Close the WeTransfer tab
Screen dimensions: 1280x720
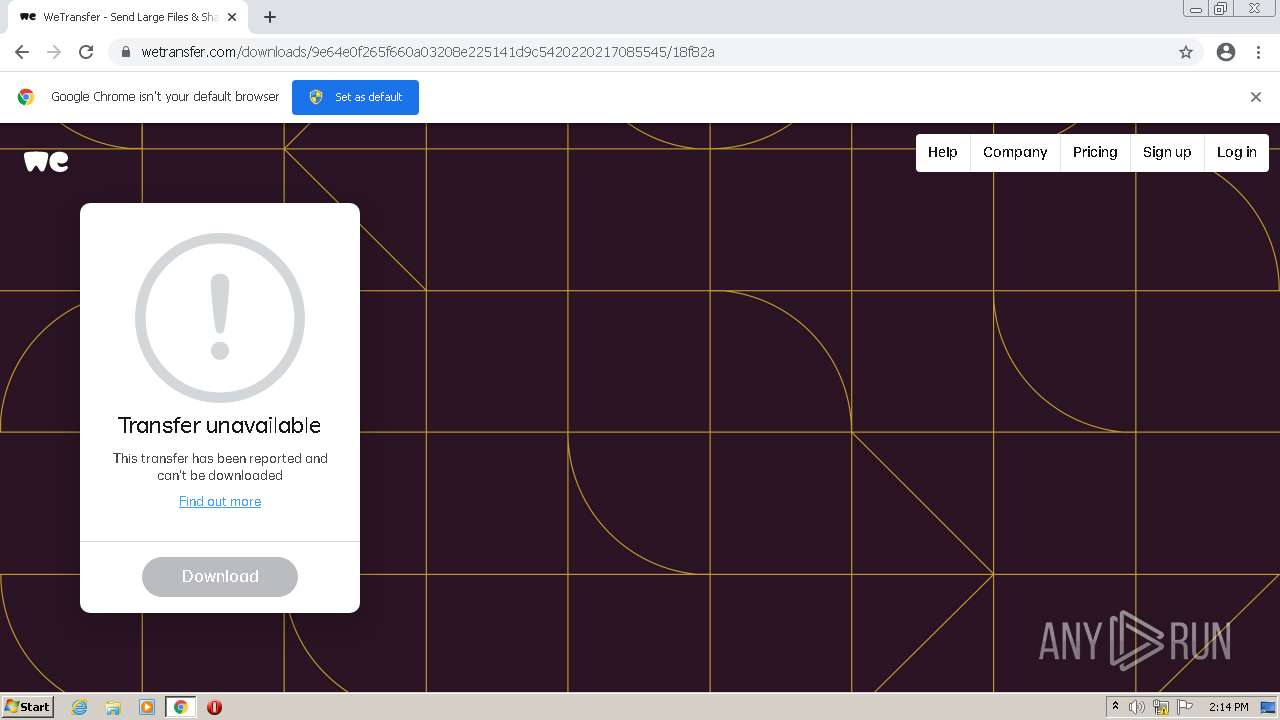point(232,17)
